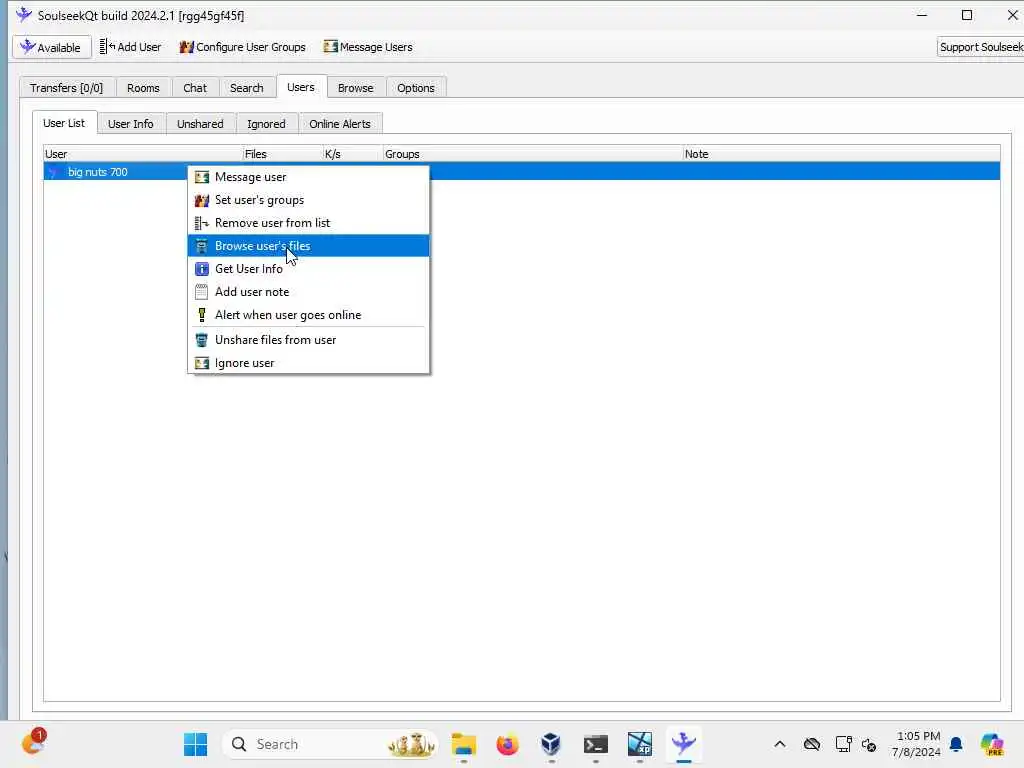
Task: Select Ignore user from context menu
Action: pyautogui.click(x=308, y=363)
